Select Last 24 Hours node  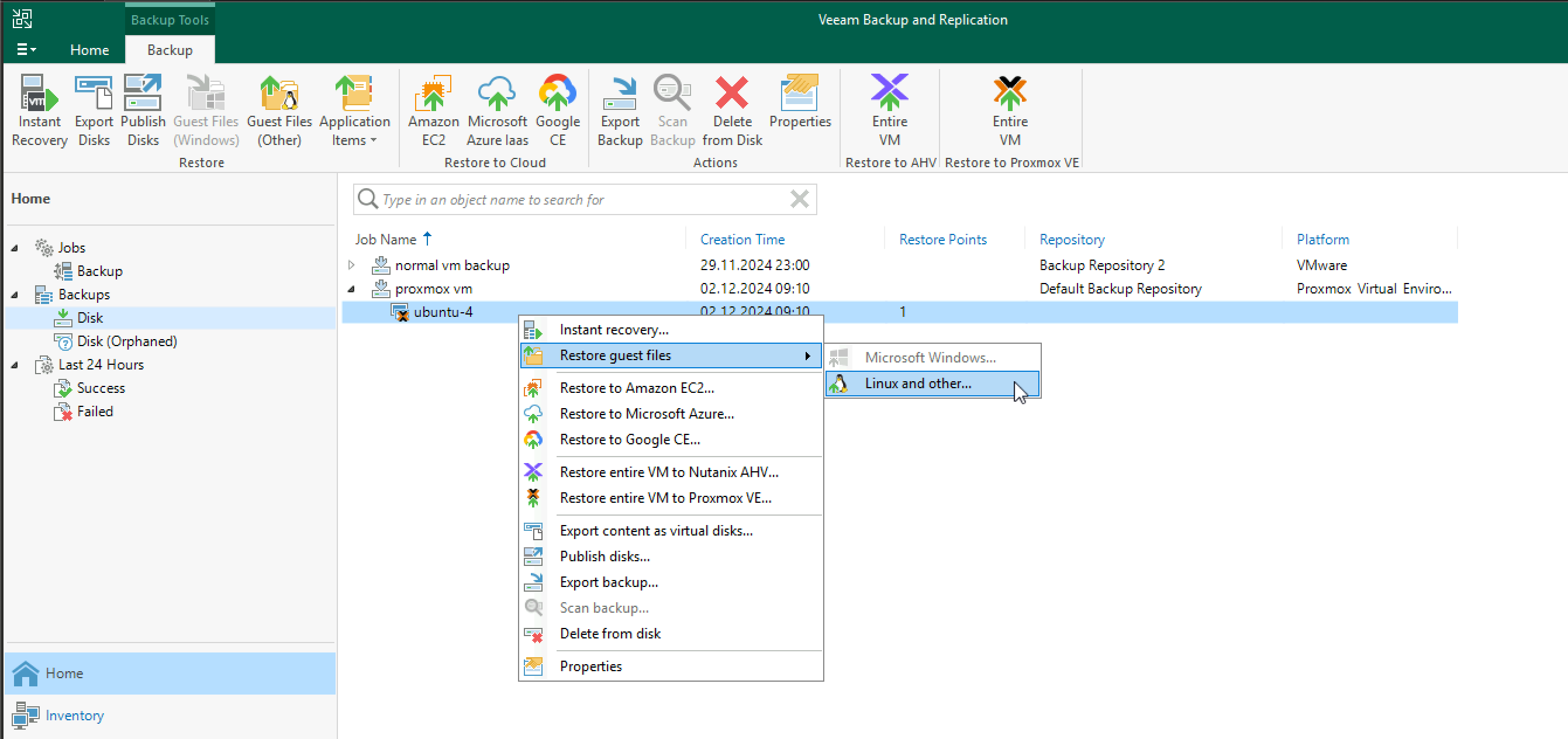click(89, 365)
